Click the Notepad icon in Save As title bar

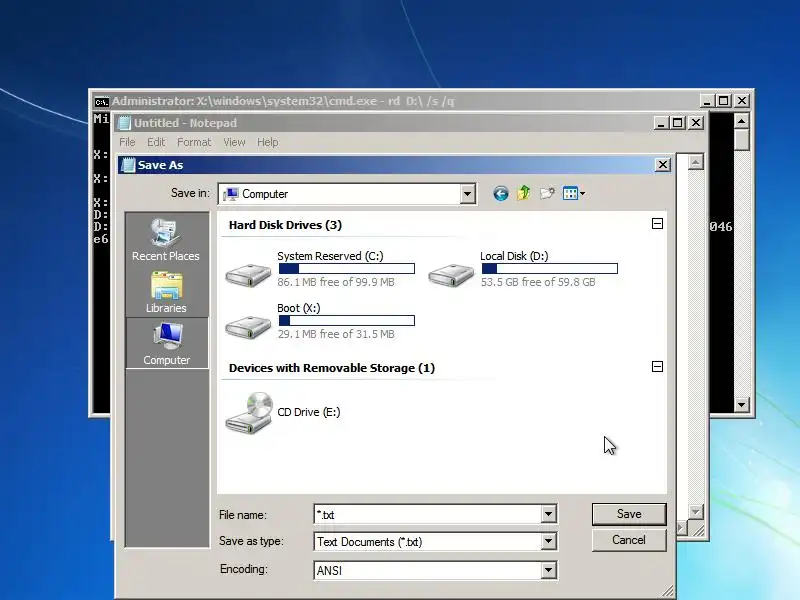128,165
